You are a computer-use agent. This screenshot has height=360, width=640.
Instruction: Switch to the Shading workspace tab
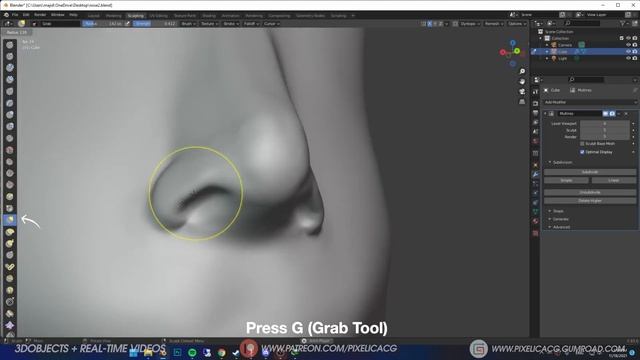[209, 16]
